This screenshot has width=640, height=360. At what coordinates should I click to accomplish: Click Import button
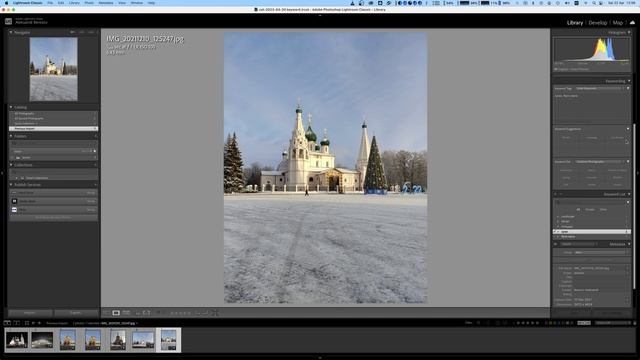(x=29, y=313)
